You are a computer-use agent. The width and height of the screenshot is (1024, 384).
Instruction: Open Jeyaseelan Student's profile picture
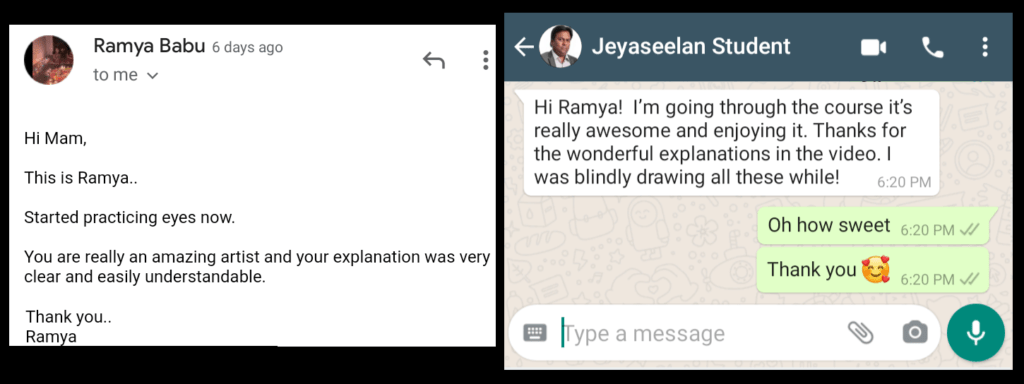[560, 47]
